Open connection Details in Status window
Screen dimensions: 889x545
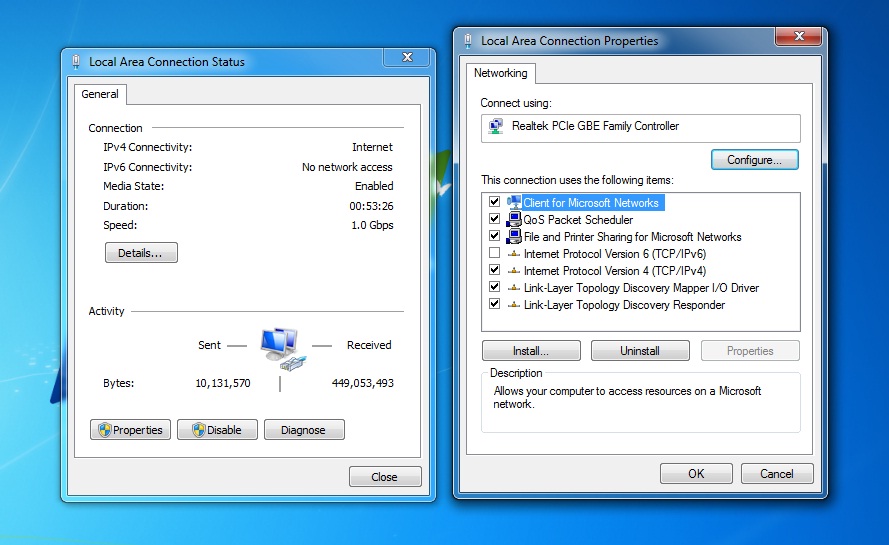(141, 253)
